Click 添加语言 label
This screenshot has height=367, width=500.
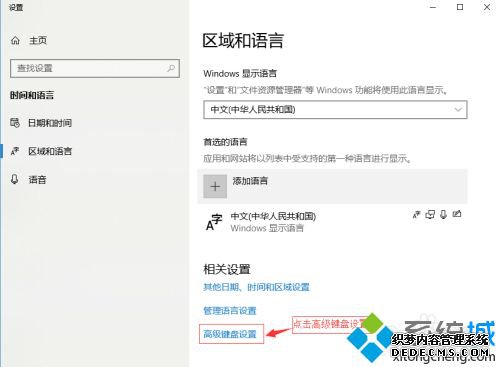(250, 181)
